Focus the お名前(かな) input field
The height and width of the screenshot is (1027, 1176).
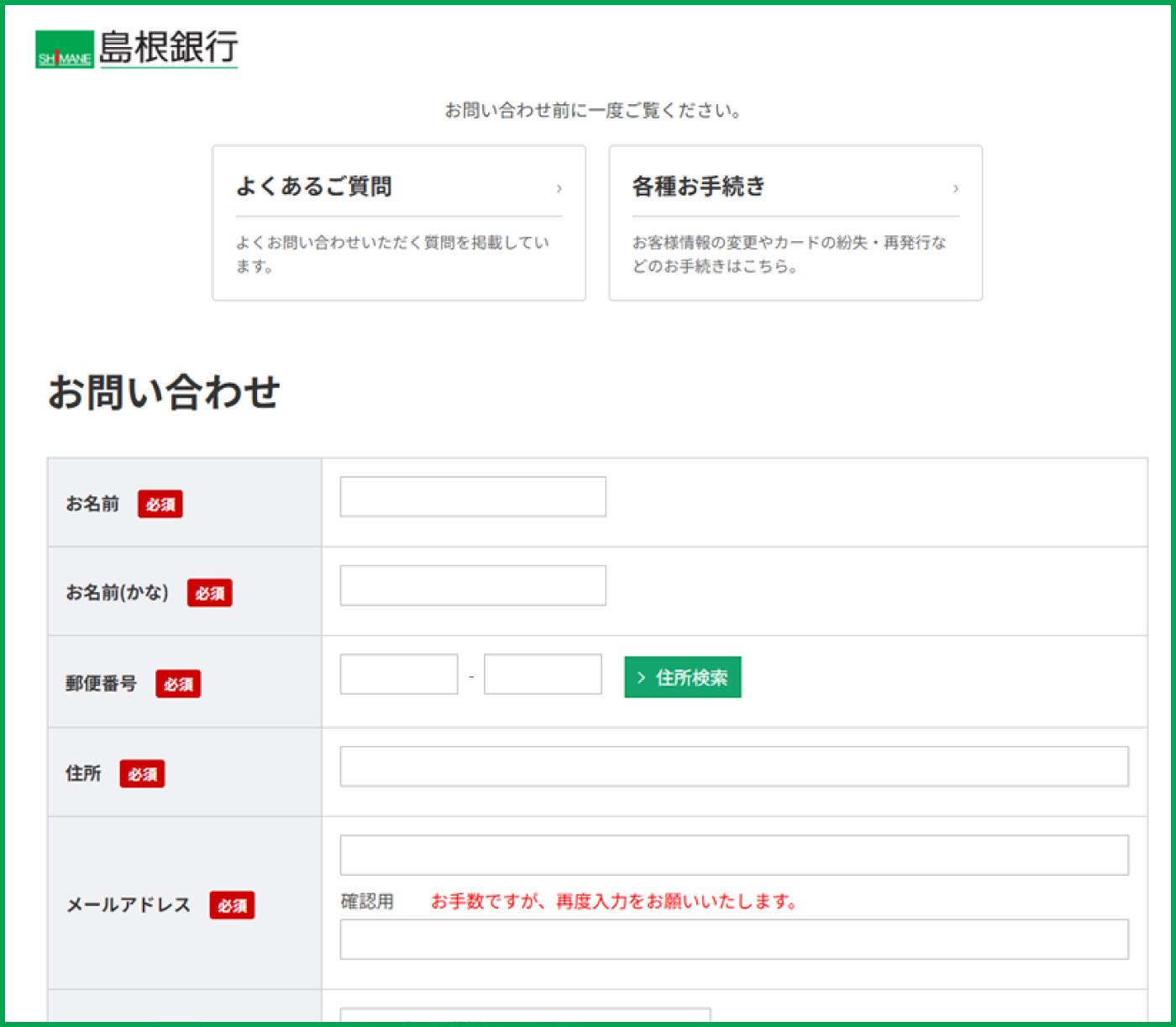[473, 585]
